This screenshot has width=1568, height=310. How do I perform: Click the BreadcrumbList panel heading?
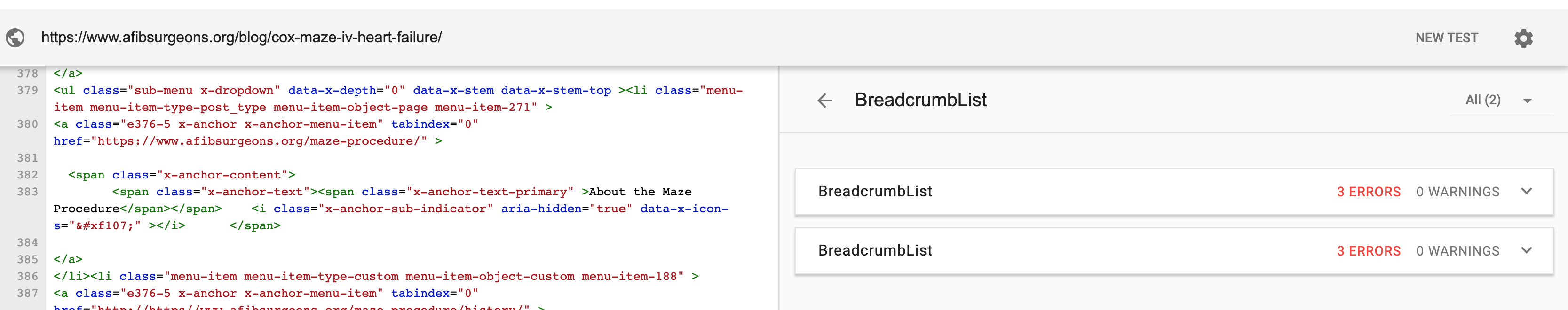coord(920,101)
